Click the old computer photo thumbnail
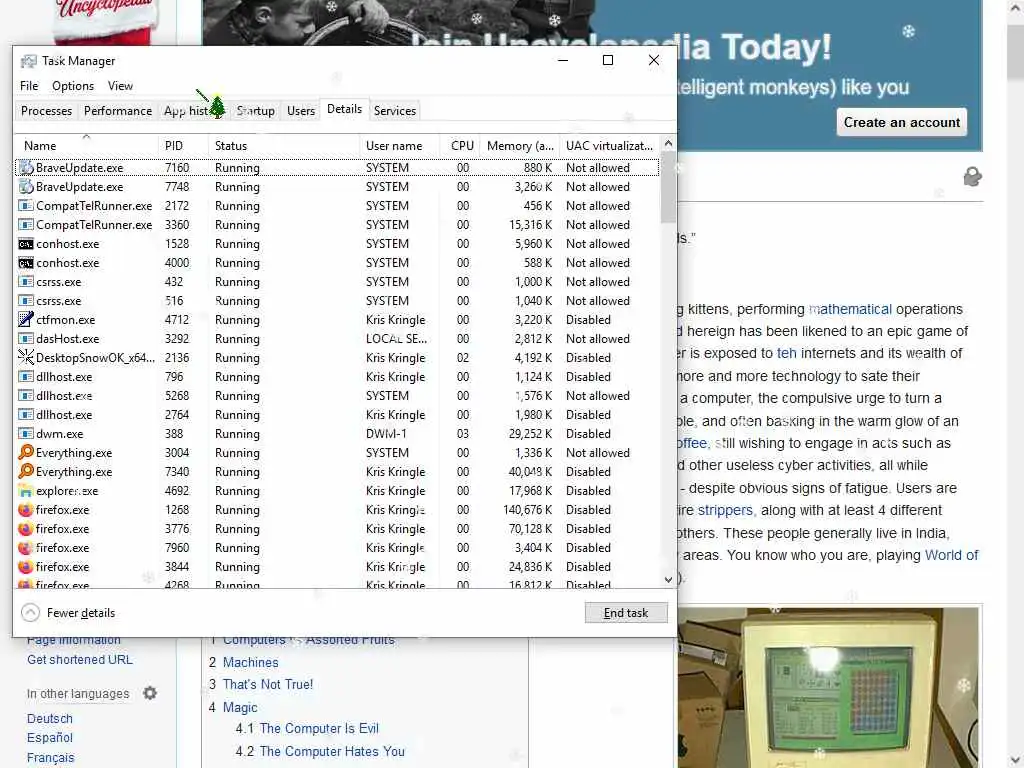Screen dimensions: 1024x768 pyautogui.click(x=829, y=688)
